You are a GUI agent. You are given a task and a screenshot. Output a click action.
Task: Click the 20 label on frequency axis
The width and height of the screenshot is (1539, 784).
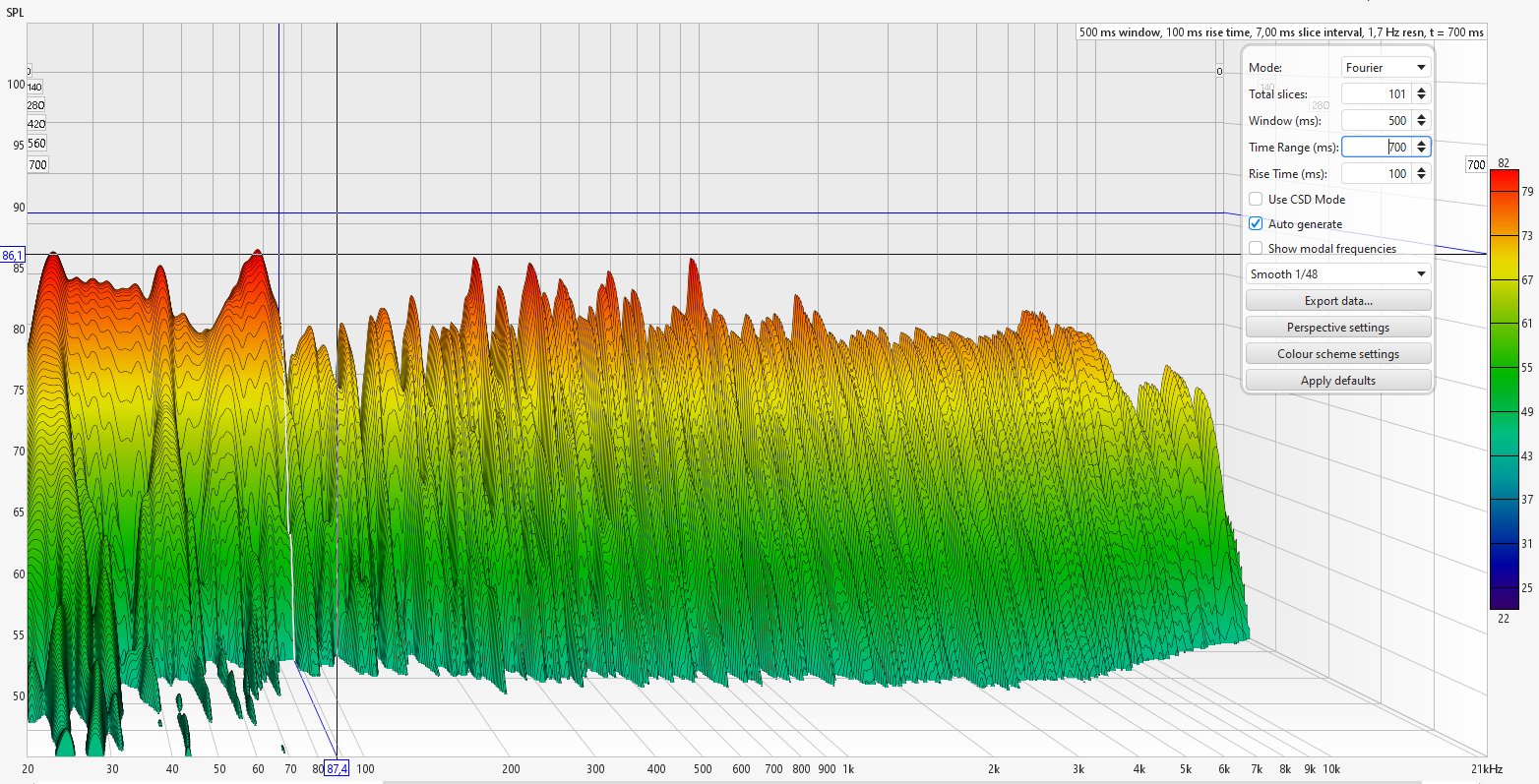click(x=28, y=769)
